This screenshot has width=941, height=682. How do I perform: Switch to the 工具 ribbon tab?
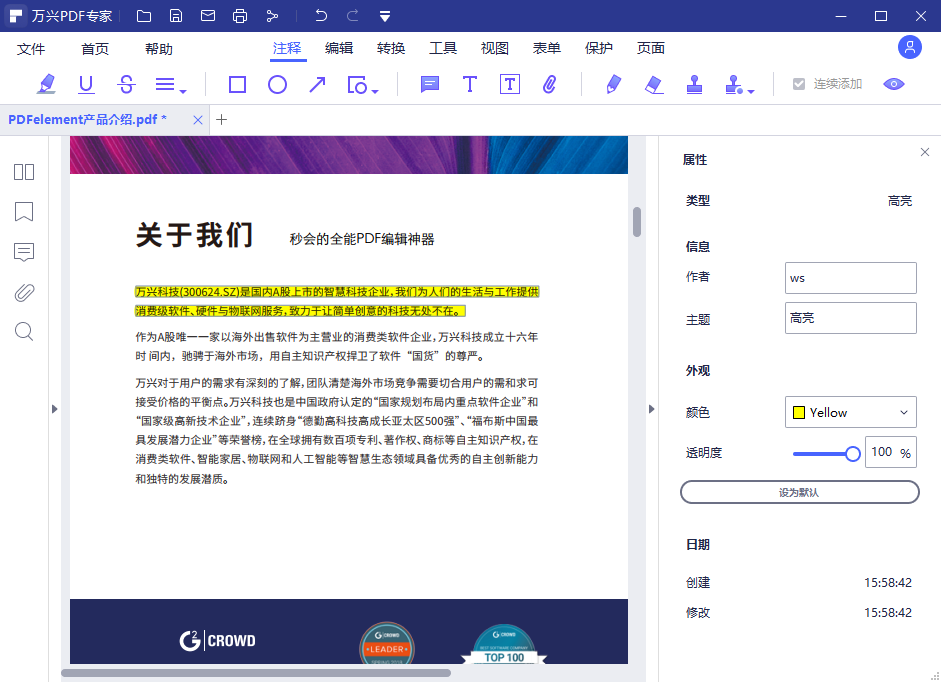tap(443, 48)
